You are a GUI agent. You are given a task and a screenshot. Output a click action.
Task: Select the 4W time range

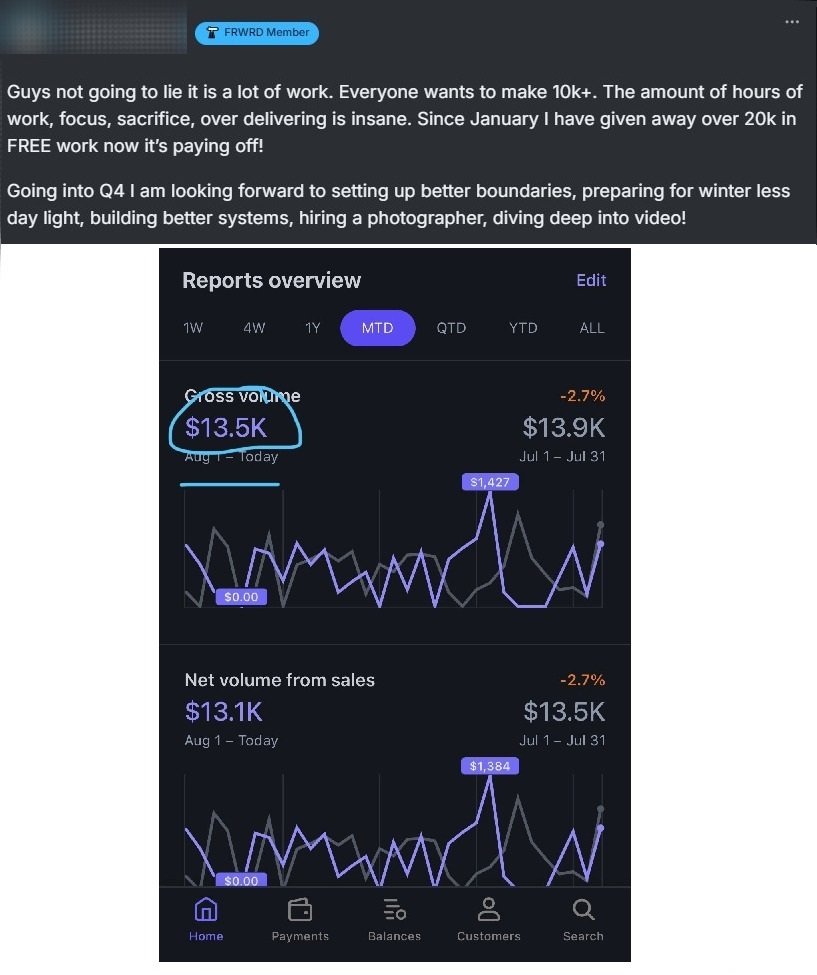coord(254,328)
